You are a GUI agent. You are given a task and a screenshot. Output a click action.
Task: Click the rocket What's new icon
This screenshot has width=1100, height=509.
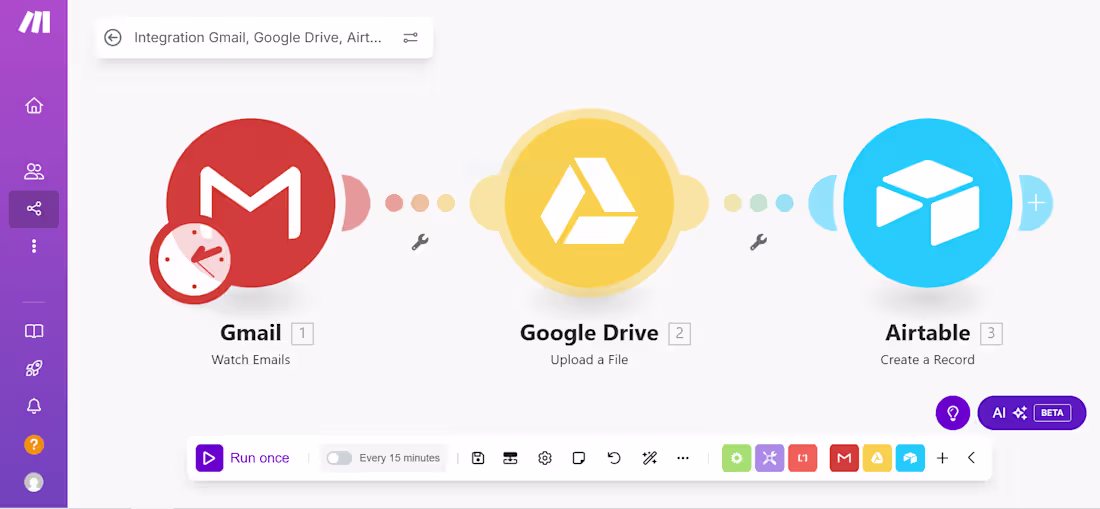(x=34, y=368)
